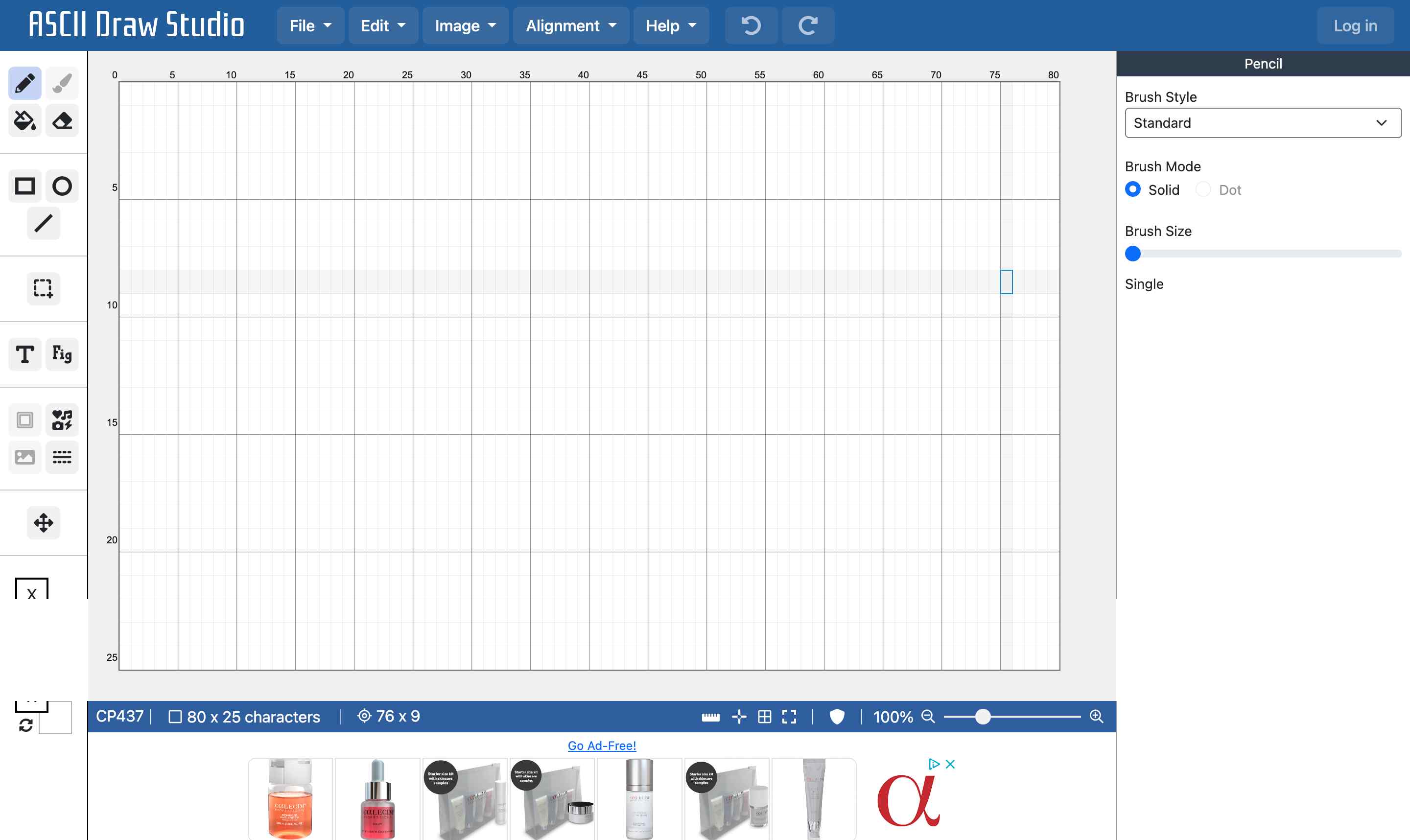Select Dot brush mode

click(1203, 189)
